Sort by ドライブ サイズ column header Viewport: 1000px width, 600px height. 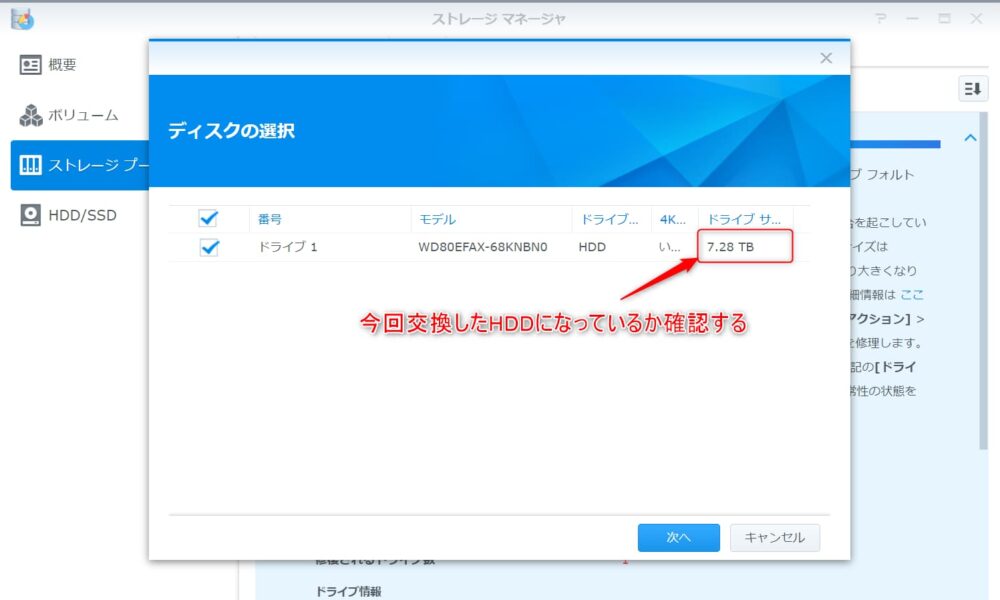tap(746, 219)
